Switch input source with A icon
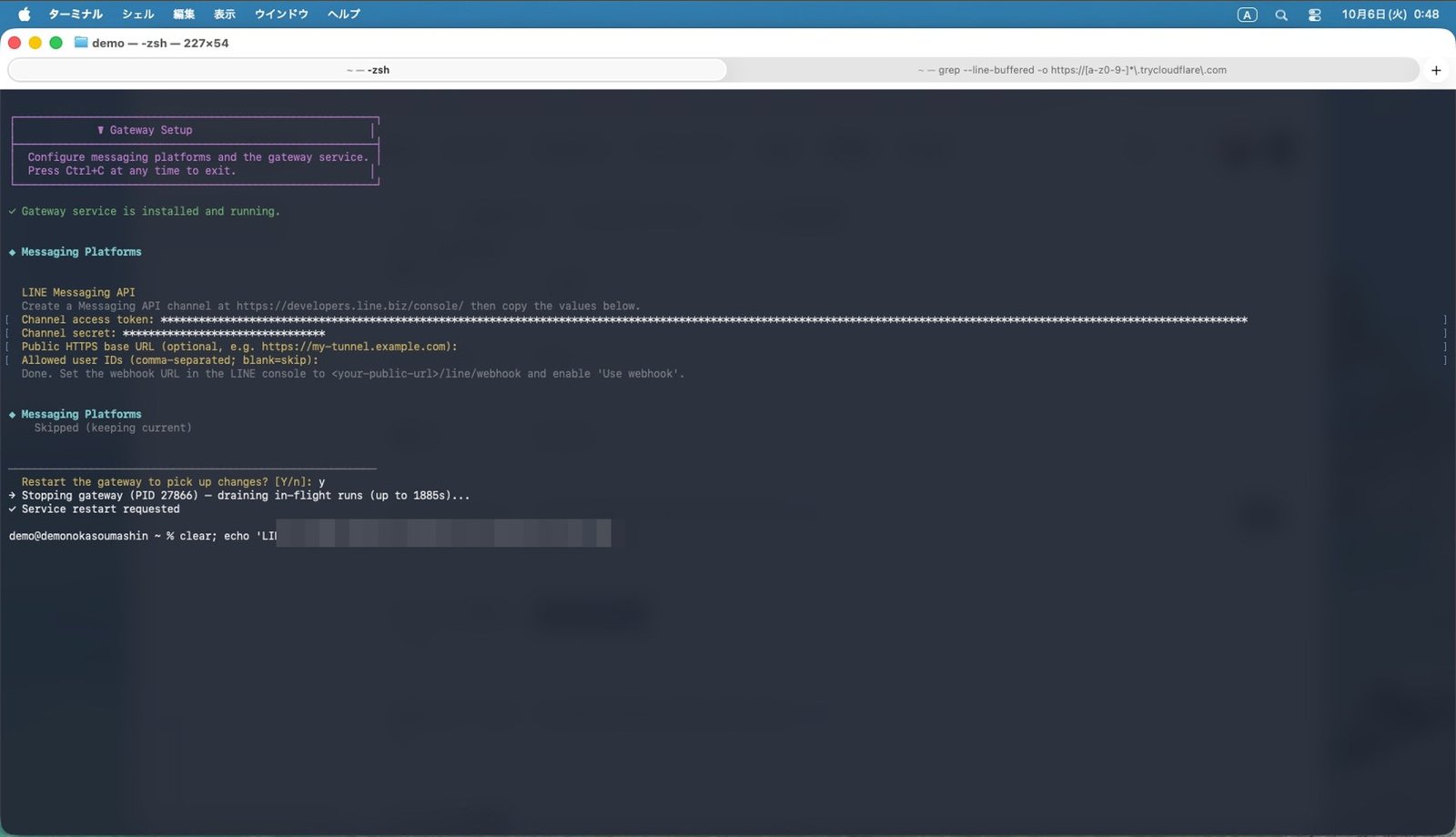 [1247, 15]
